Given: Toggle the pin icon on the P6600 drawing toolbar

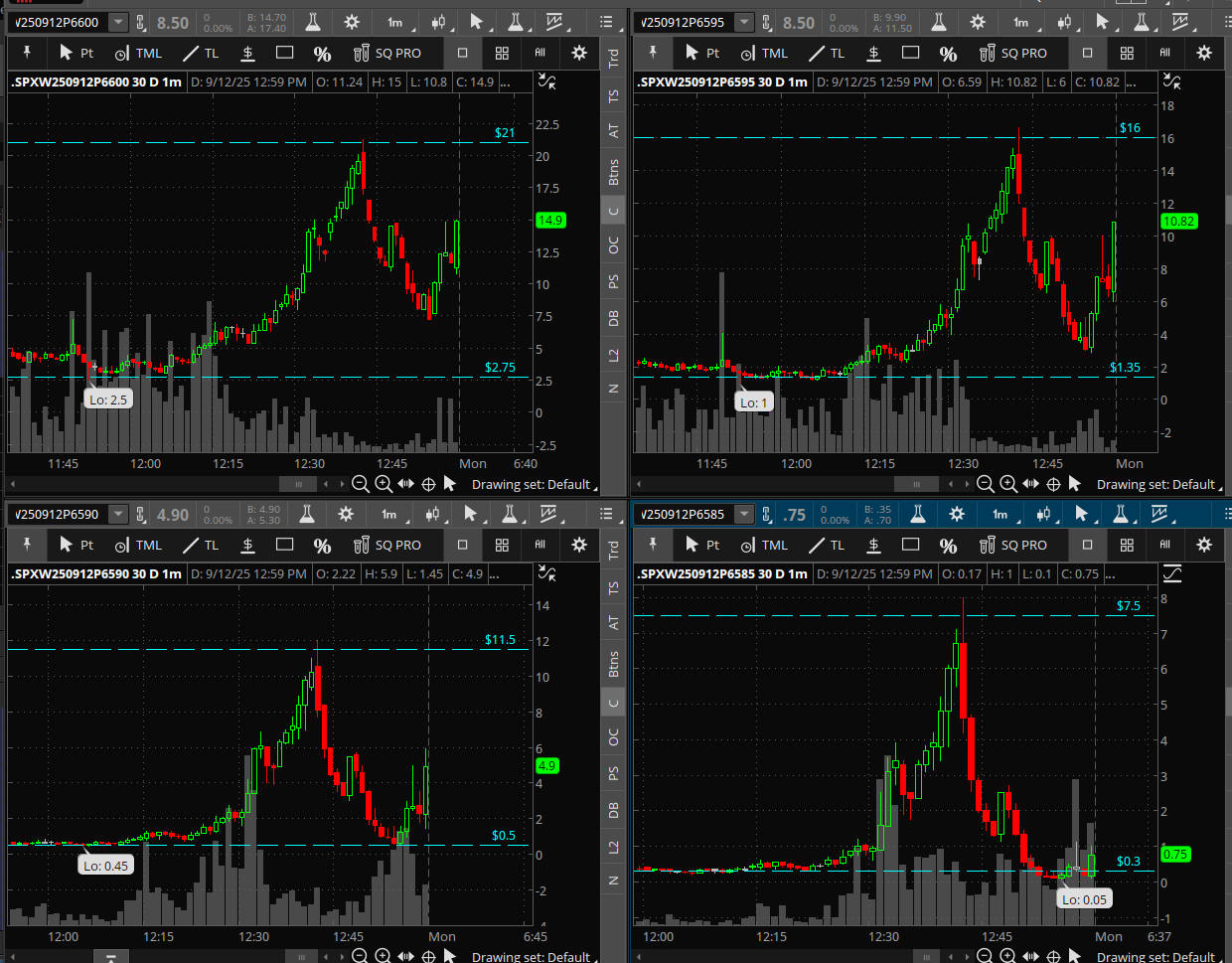Looking at the screenshot, I should 27,53.
